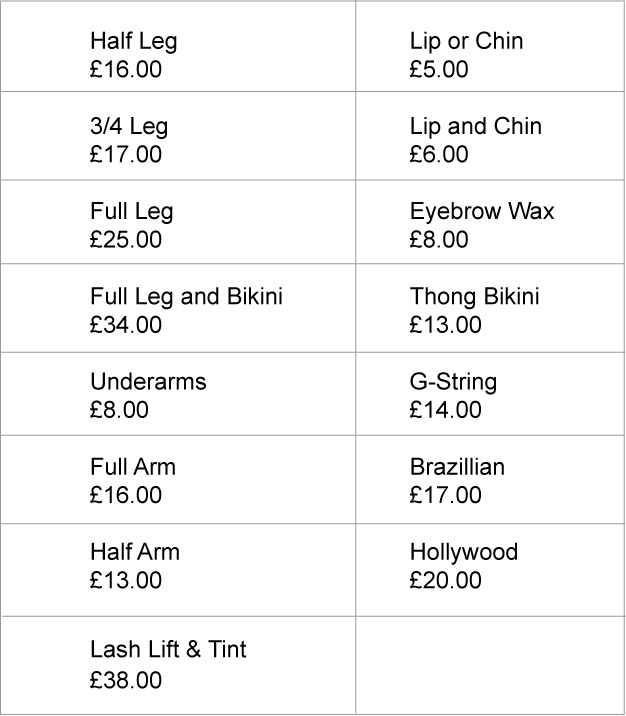Click the £5.00 price
Image resolution: width=626 pixels, height=716 pixels.
tap(438, 70)
